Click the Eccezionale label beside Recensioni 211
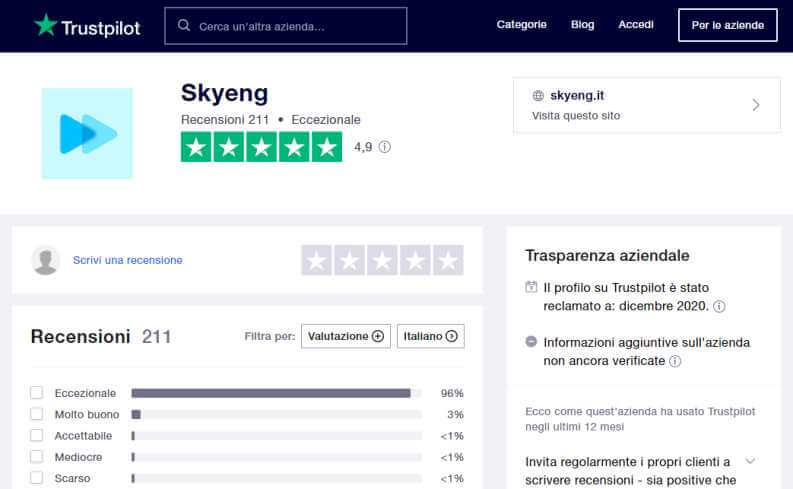The width and height of the screenshot is (793, 489). pos(326,120)
